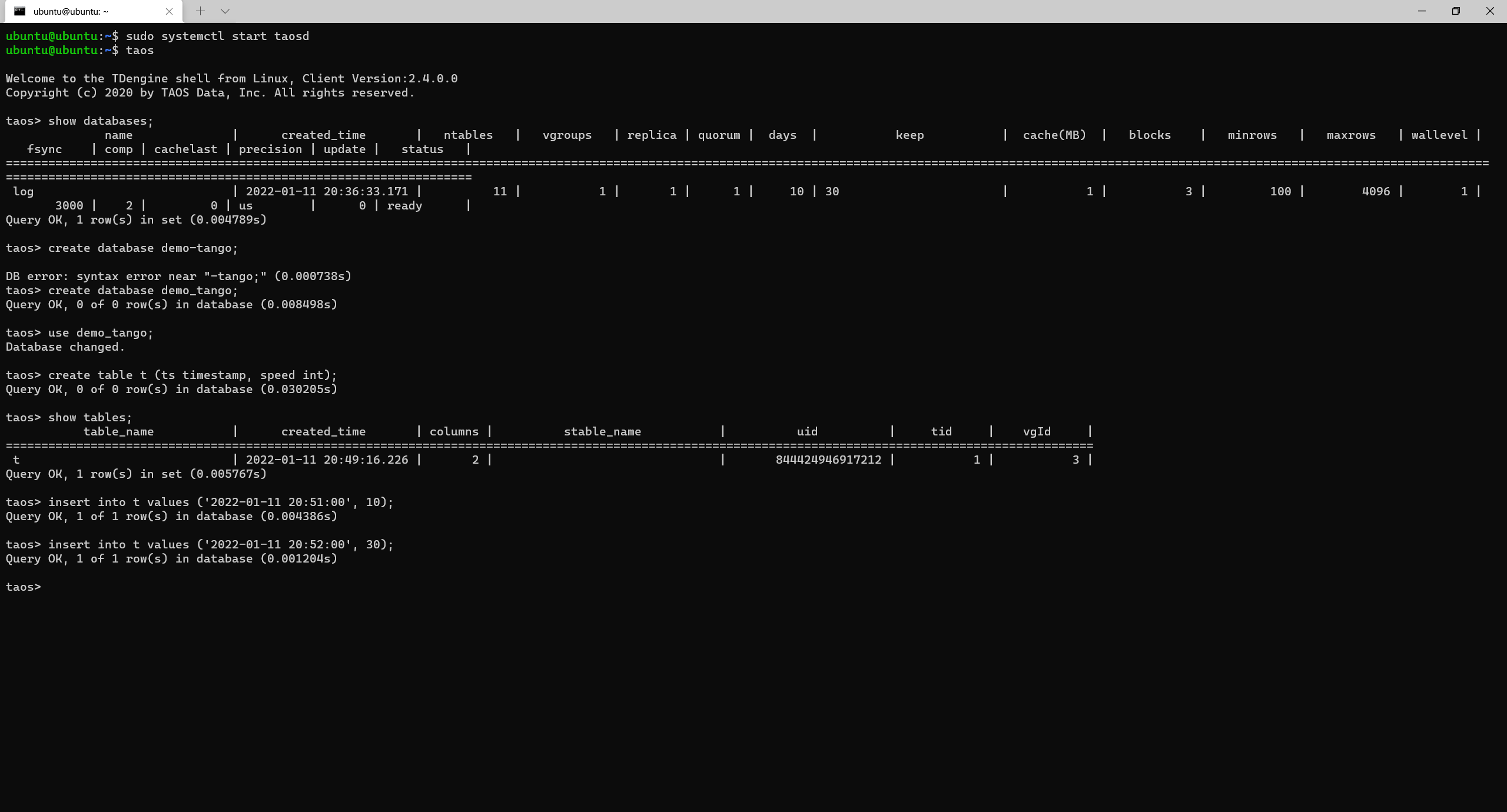Click the 'ntables' column header
1507x812 pixels.
click(x=468, y=135)
